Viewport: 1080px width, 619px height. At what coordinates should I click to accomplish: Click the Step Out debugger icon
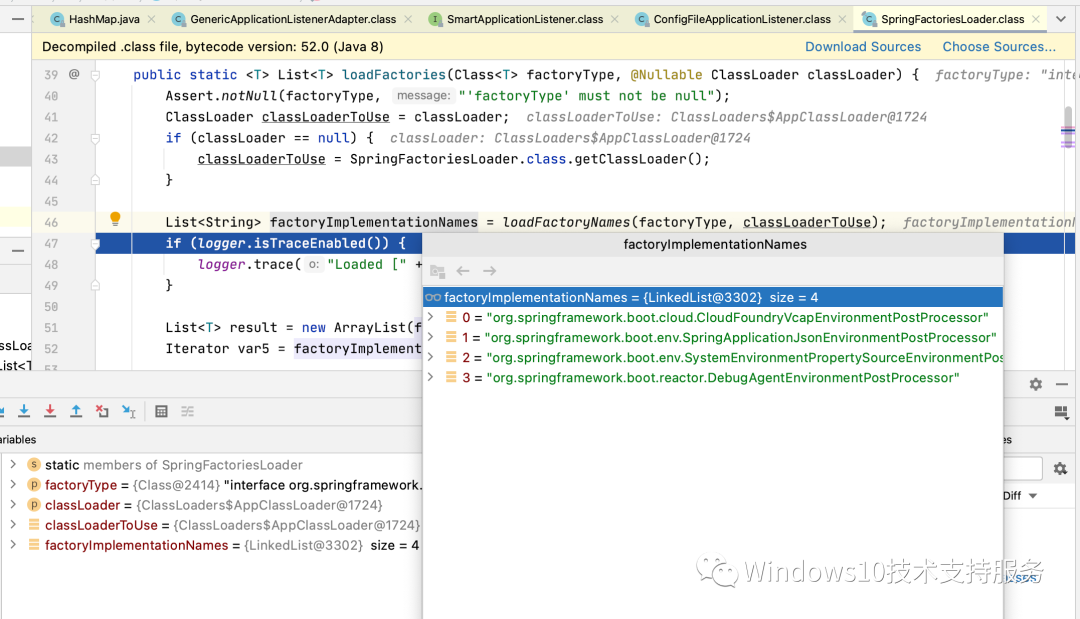pos(76,412)
